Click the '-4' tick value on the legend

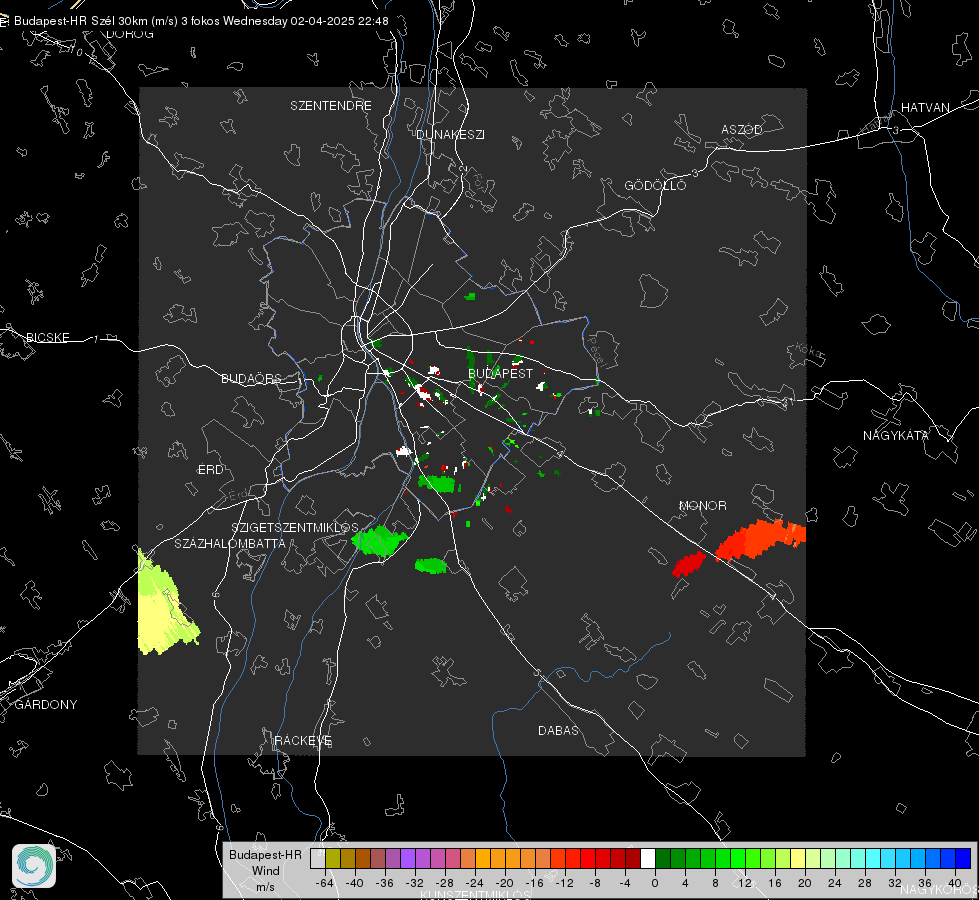pyautogui.click(x=625, y=883)
